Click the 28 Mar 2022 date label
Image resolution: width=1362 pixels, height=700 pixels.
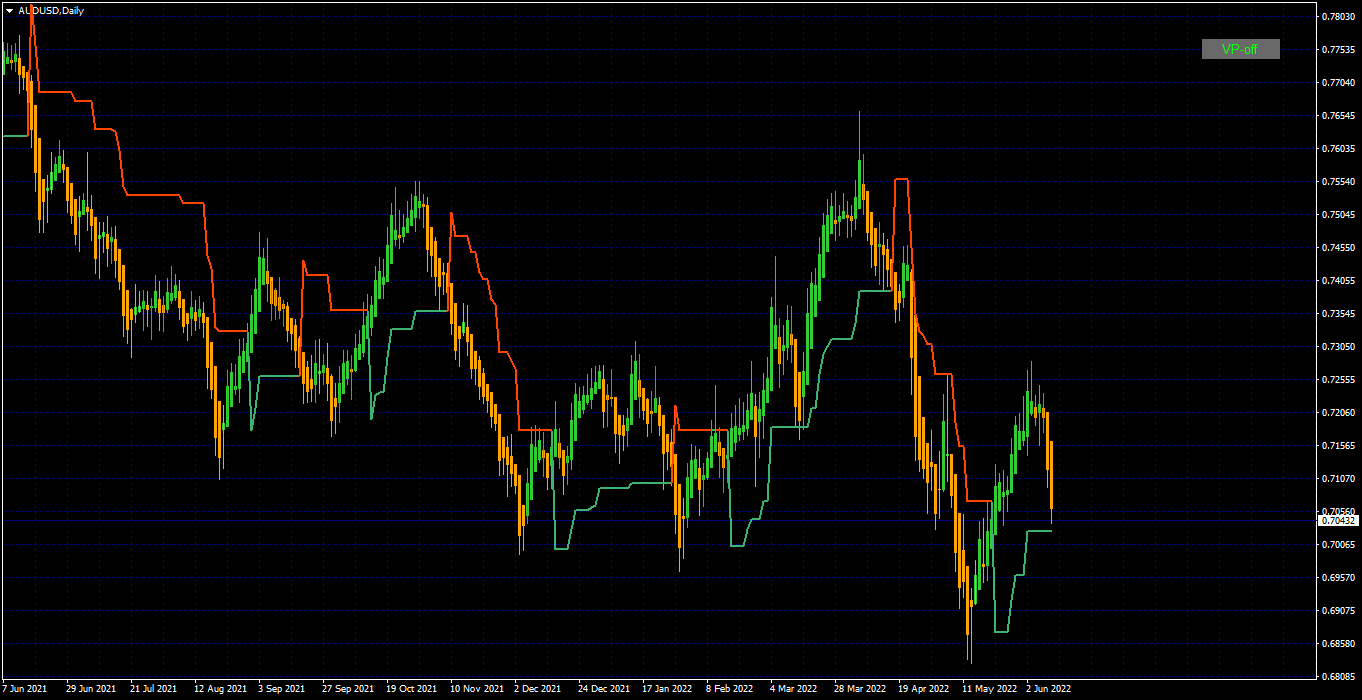coord(860,689)
